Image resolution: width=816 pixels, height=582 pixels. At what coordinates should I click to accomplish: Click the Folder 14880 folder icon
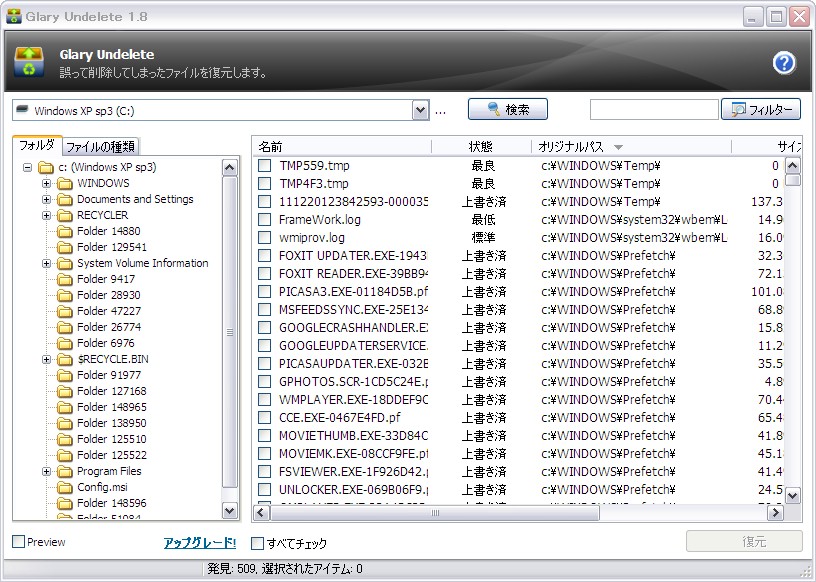pyautogui.click(x=65, y=231)
